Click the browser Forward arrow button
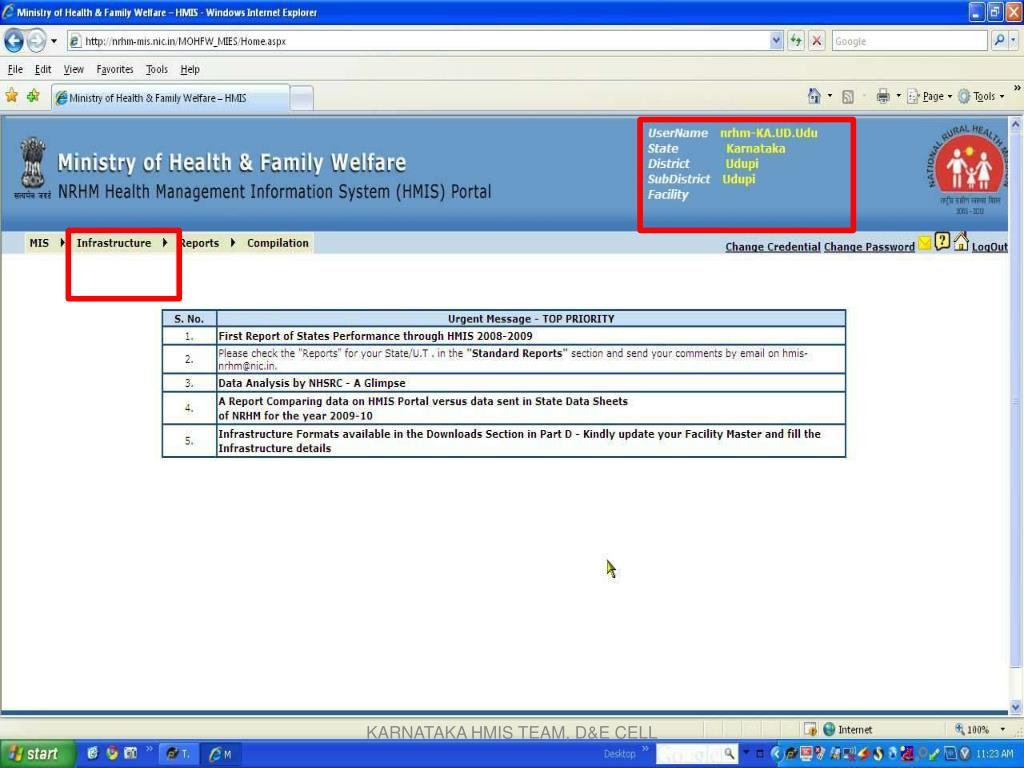 pos(37,40)
